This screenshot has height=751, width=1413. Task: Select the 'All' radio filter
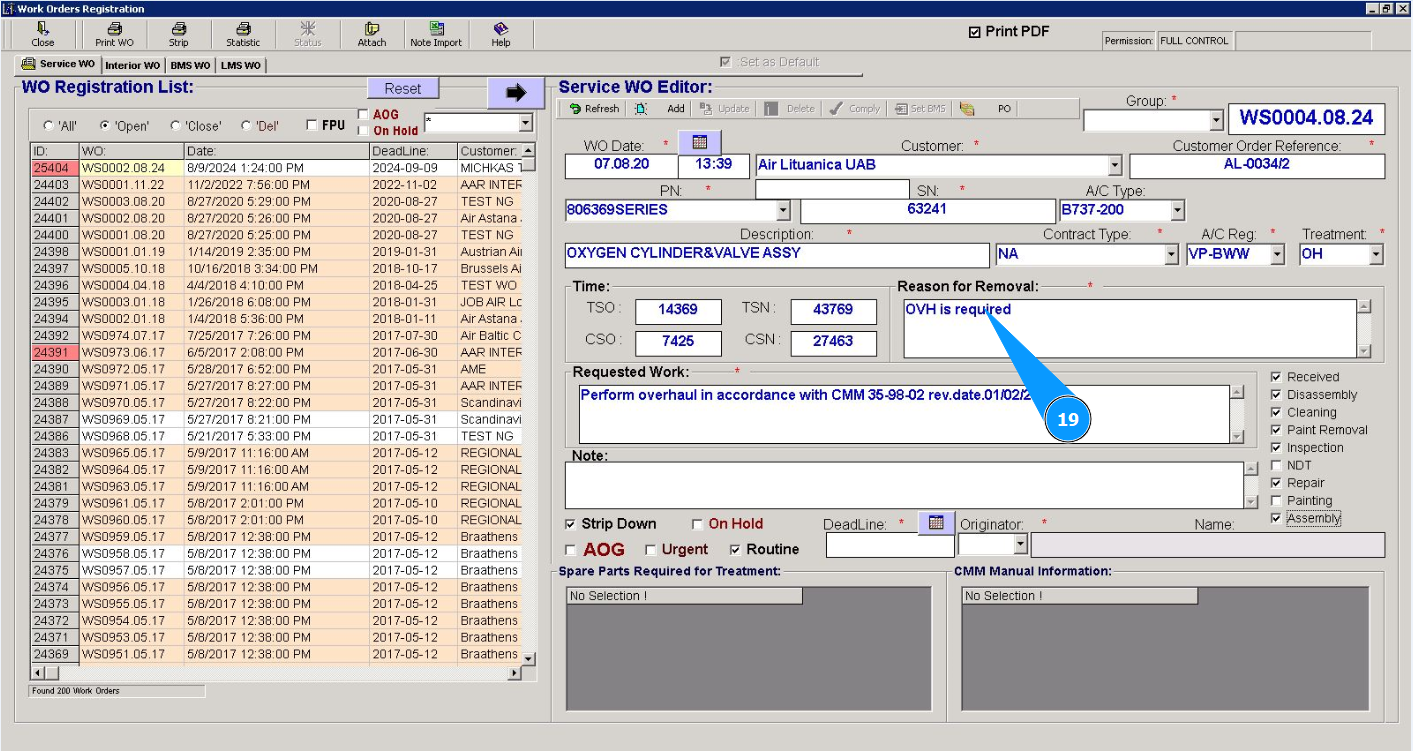pyautogui.click(x=48, y=126)
